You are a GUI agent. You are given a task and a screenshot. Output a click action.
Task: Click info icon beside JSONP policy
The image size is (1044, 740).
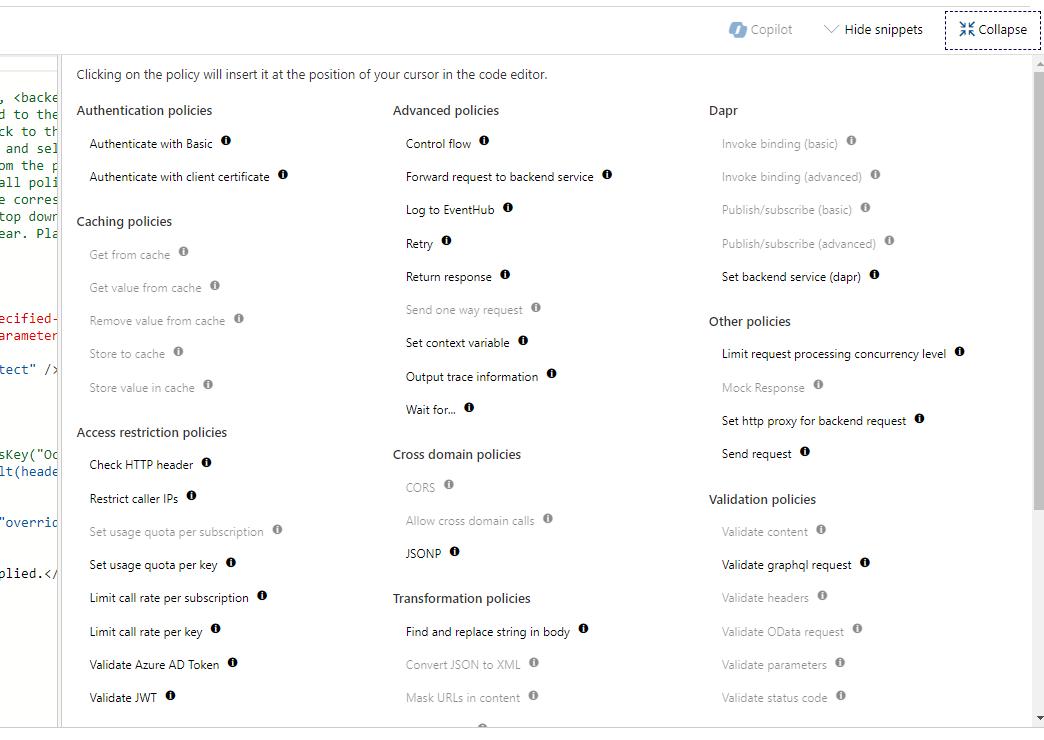[x=455, y=550]
